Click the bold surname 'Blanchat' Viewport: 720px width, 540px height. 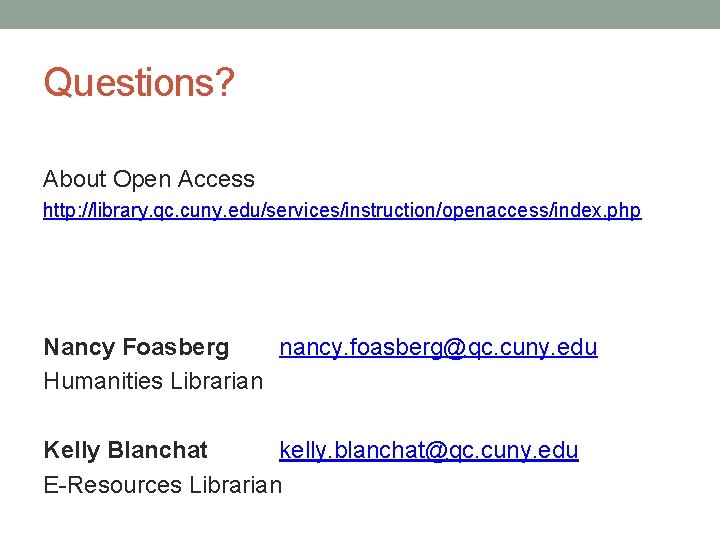click(157, 451)
